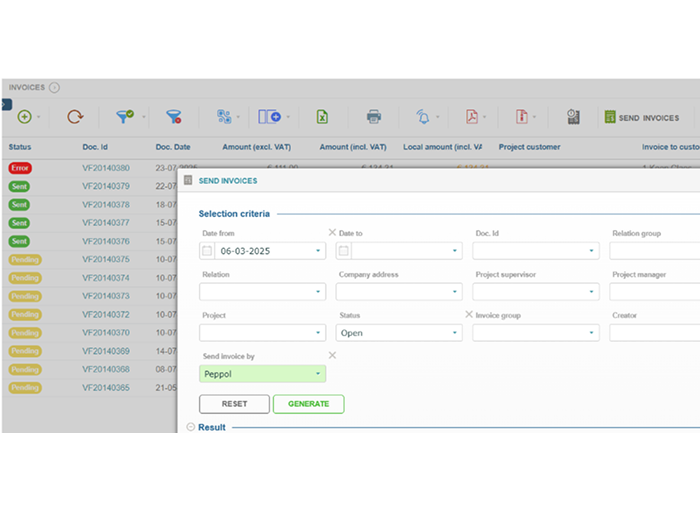Open invoice VF20140380

[x=106, y=168]
